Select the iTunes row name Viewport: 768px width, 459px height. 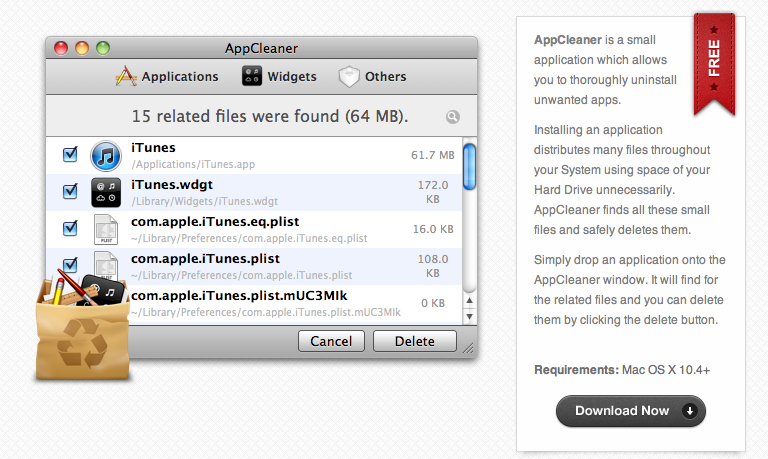(x=153, y=147)
